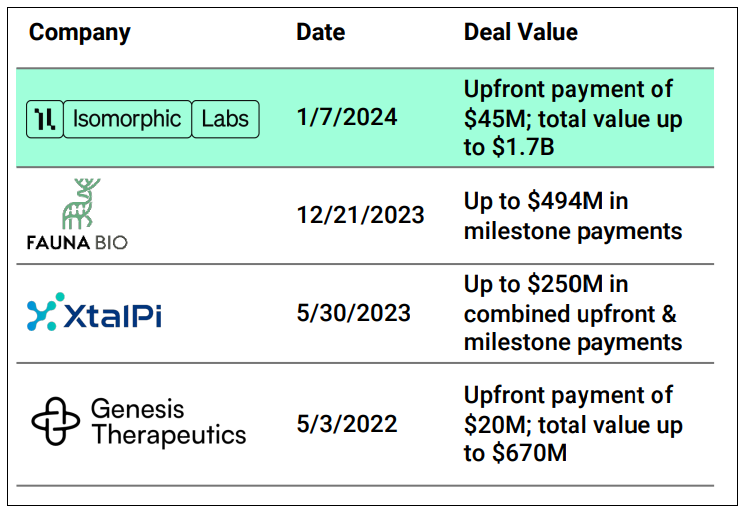Select the 1/7/2024 date cell
This screenshot has width=748, height=512.
click(x=347, y=117)
